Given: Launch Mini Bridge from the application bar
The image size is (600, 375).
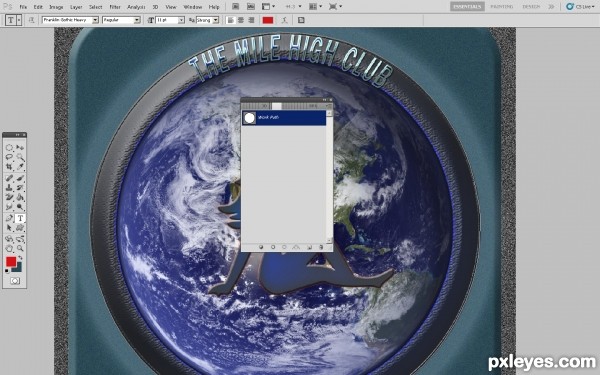Looking at the screenshot, I should (251, 7).
